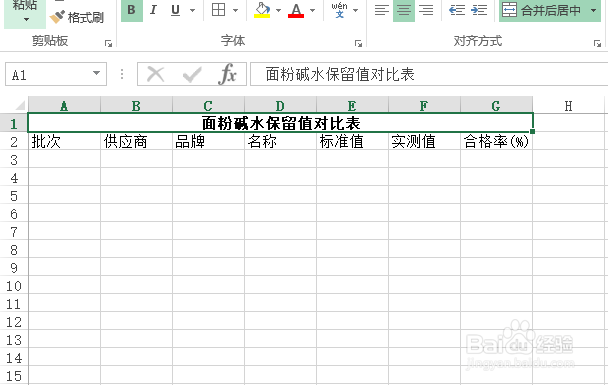
Task: Click formula bar expand dots handle
Action: tap(122, 74)
